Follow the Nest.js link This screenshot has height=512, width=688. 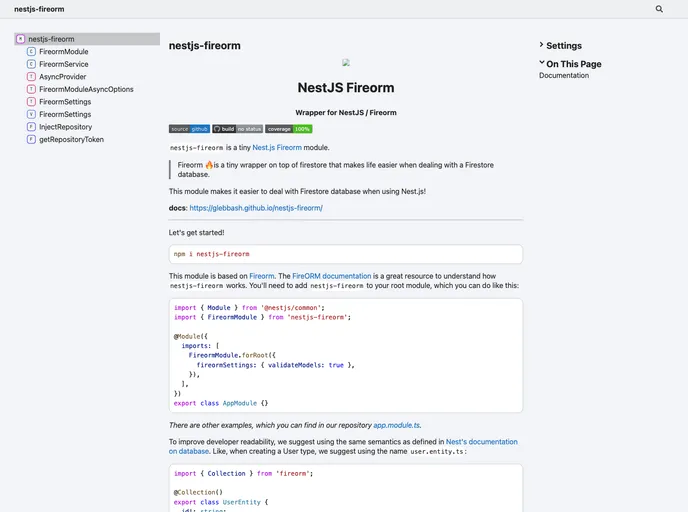tap(264, 147)
